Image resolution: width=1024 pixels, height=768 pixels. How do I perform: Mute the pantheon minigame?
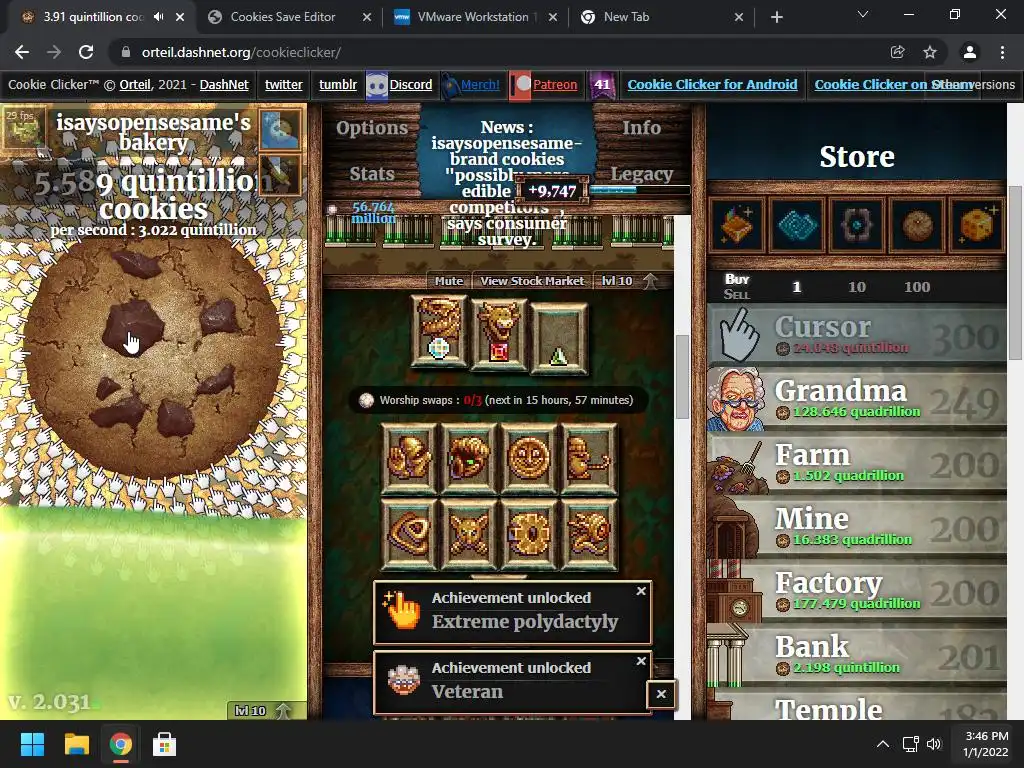(449, 281)
